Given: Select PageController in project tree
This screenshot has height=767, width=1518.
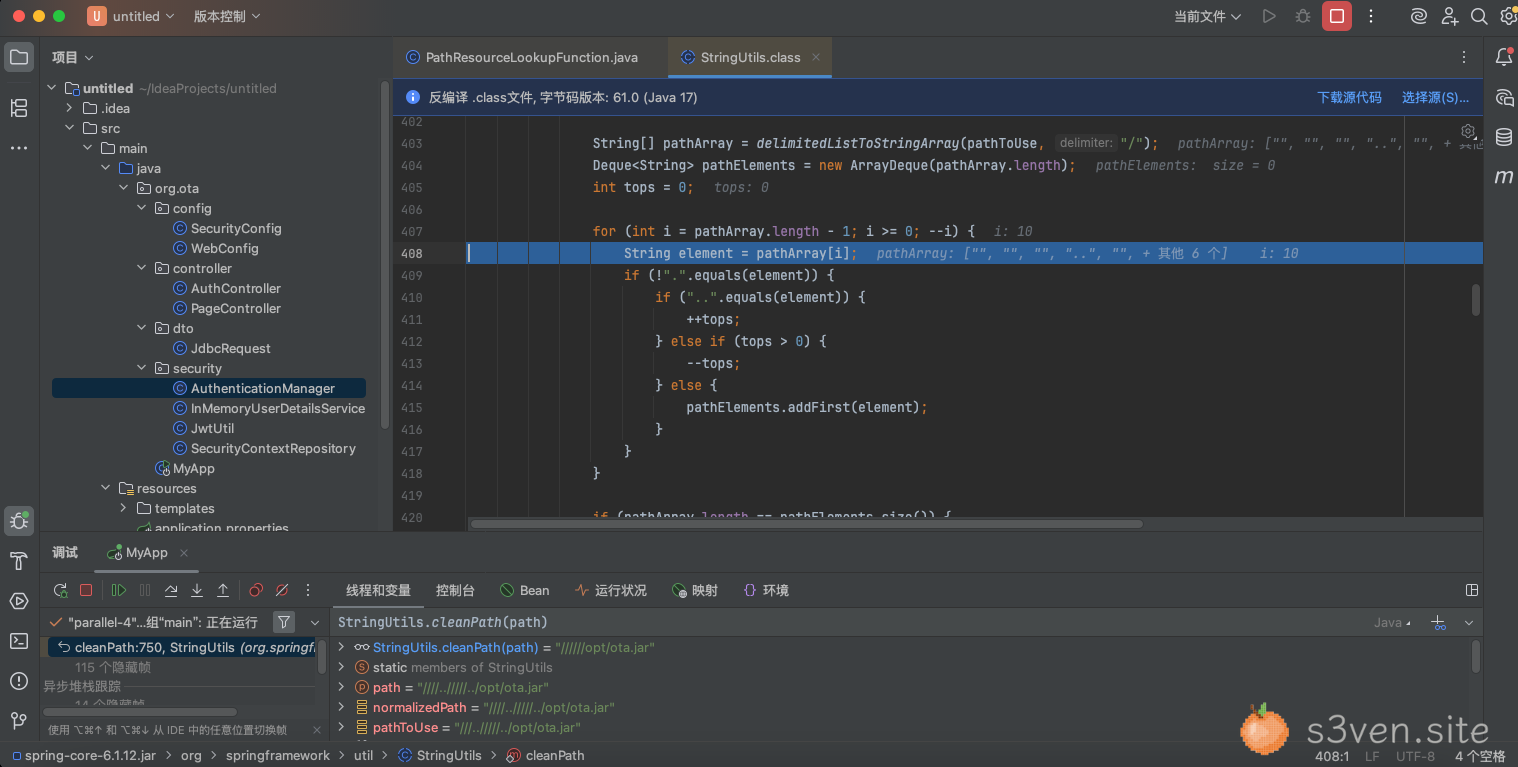Looking at the screenshot, I should tap(236, 308).
